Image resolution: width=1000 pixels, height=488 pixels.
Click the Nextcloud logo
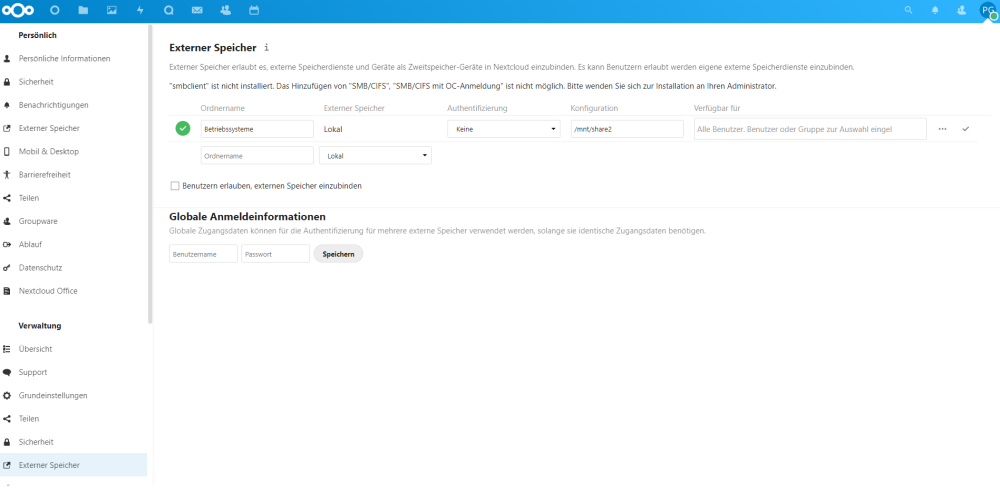point(18,10)
